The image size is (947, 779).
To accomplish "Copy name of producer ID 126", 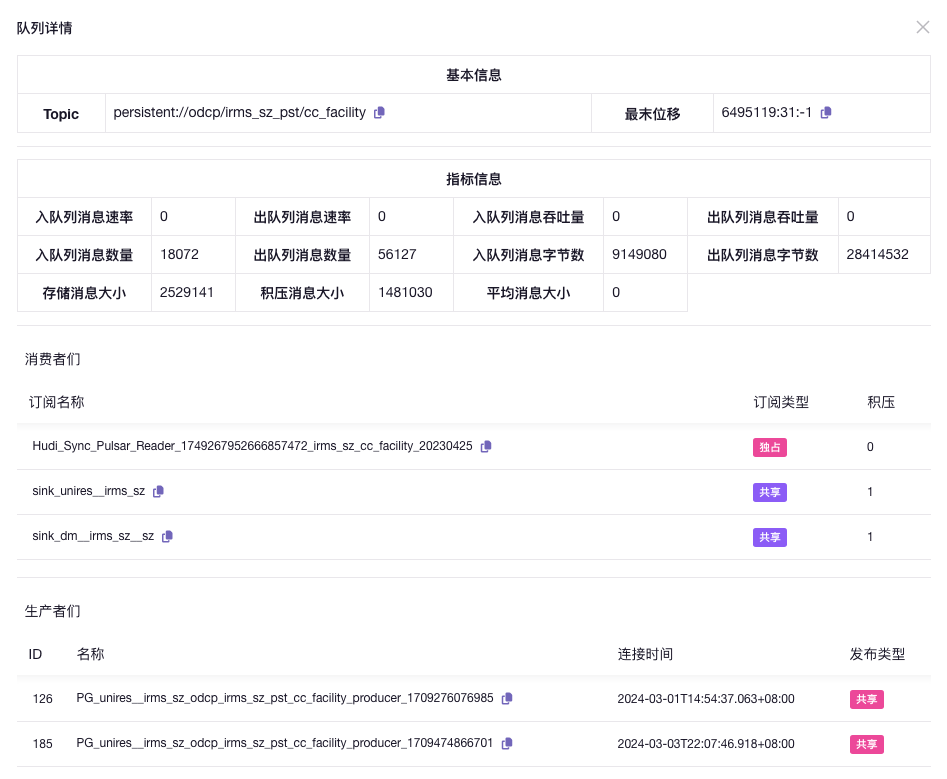I will coord(507,699).
